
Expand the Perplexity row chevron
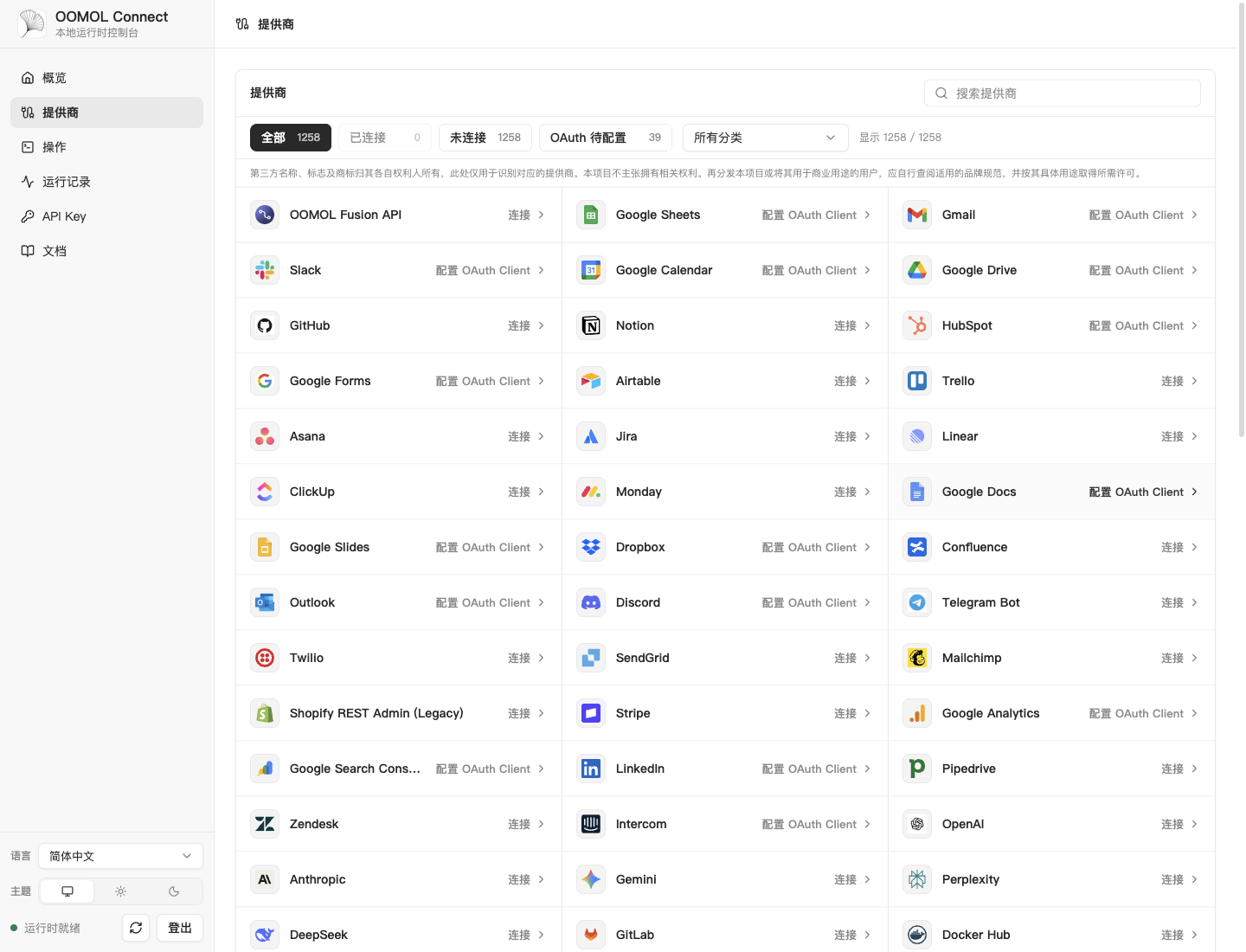pyautogui.click(x=1195, y=879)
